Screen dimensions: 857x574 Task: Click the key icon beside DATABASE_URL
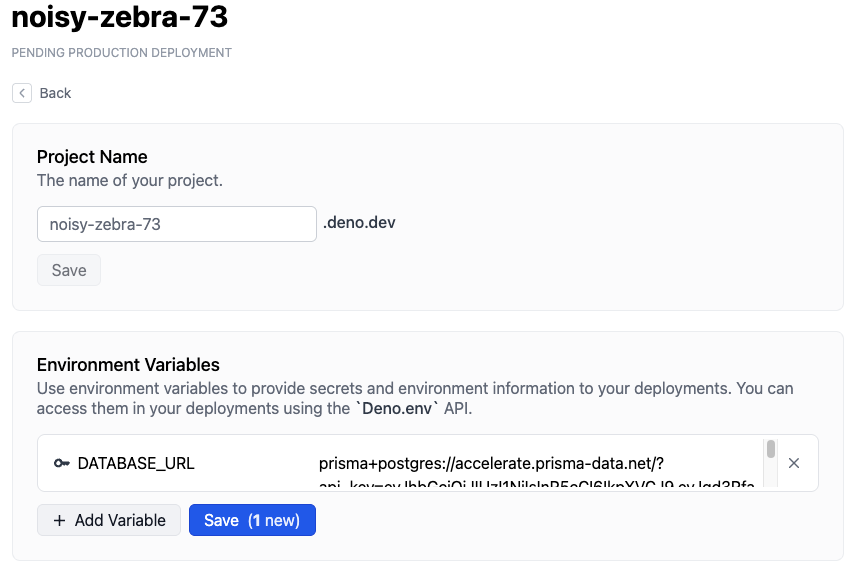pyautogui.click(x=62, y=463)
